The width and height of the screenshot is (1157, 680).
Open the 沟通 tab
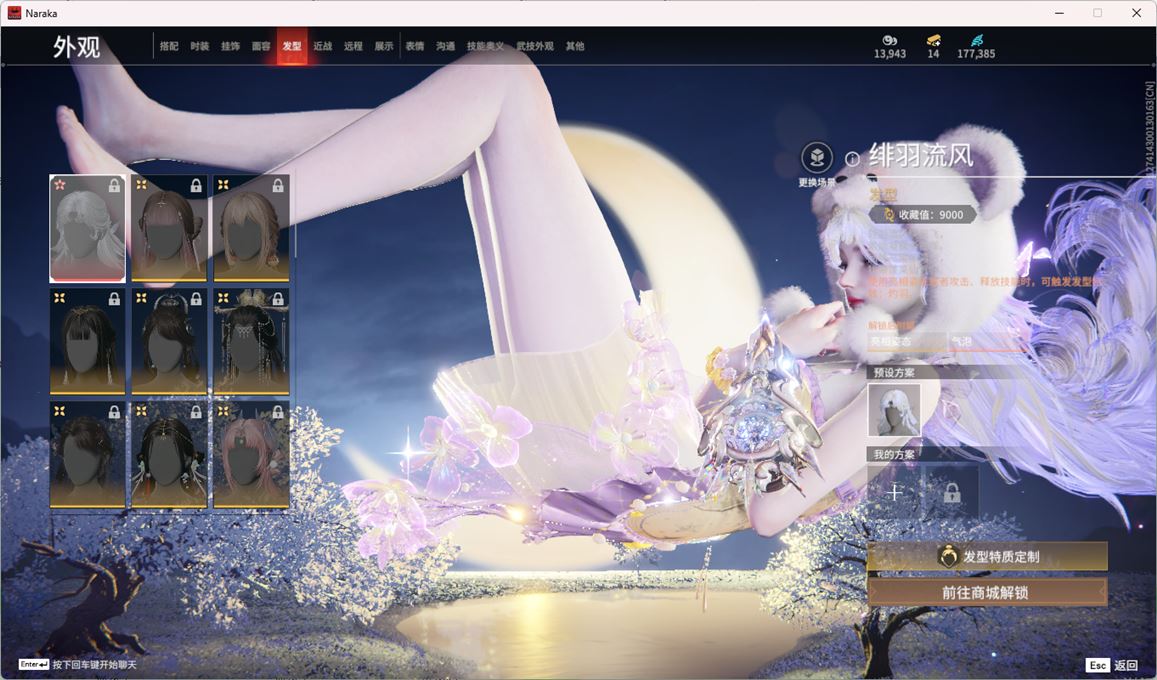[446, 46]
